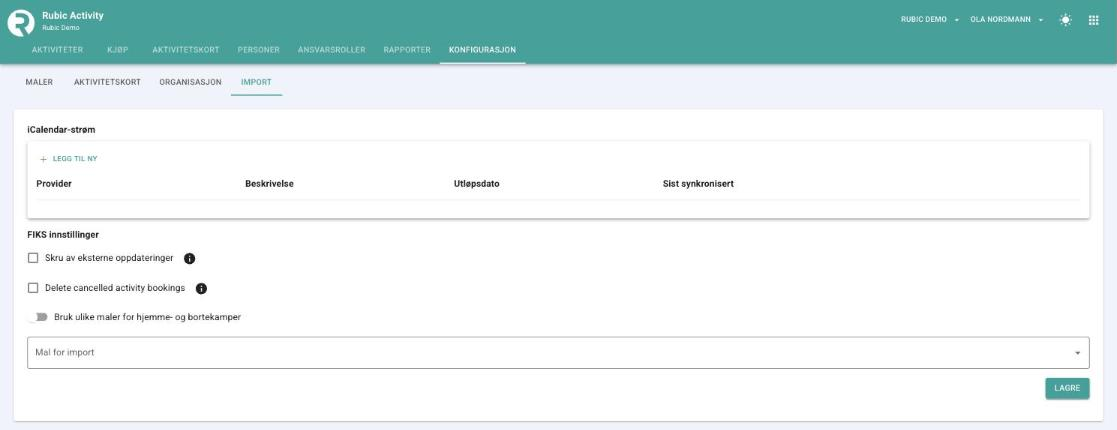
Task: Click the Rubic Activity logo icon
Action: [21, 23]
